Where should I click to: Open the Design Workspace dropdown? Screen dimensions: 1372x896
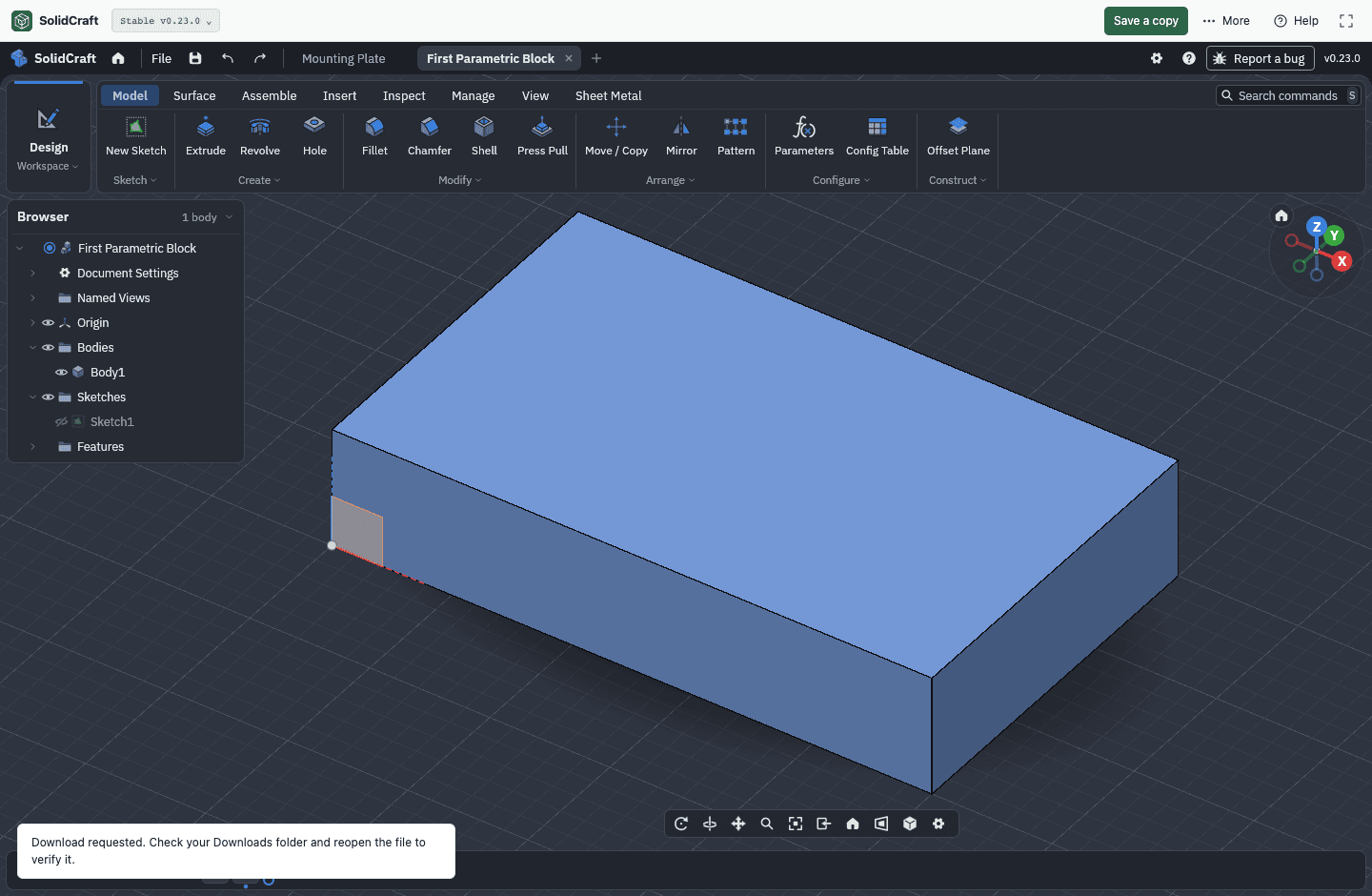pyautogui.click(x=49, y=138)
